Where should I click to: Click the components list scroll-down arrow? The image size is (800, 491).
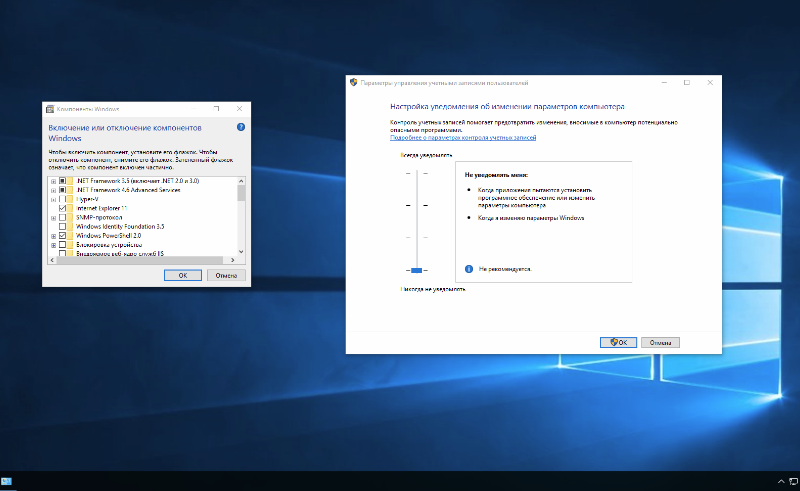(241, 252)
